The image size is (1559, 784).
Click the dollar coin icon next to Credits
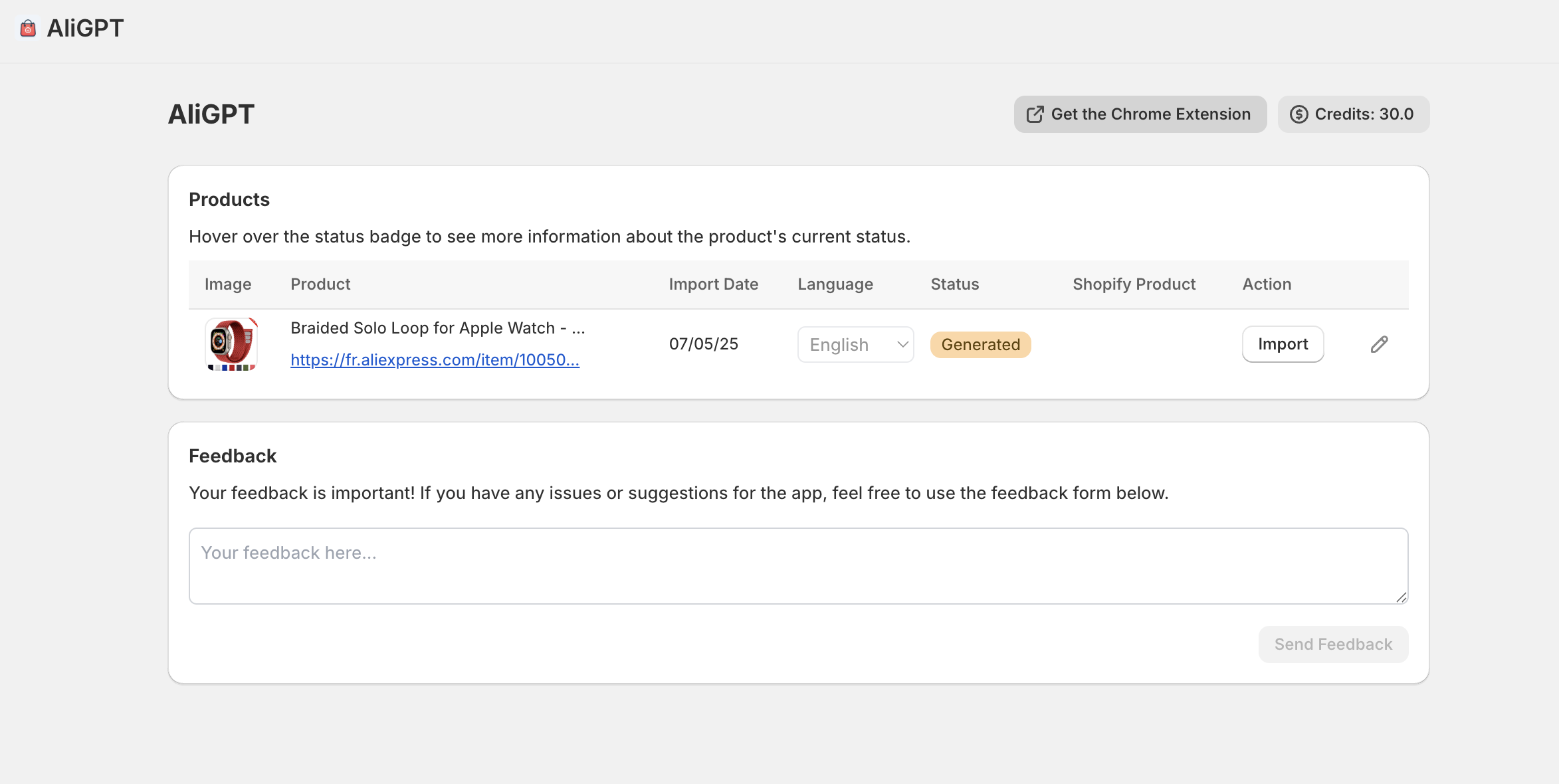(x=1299, y=114)
